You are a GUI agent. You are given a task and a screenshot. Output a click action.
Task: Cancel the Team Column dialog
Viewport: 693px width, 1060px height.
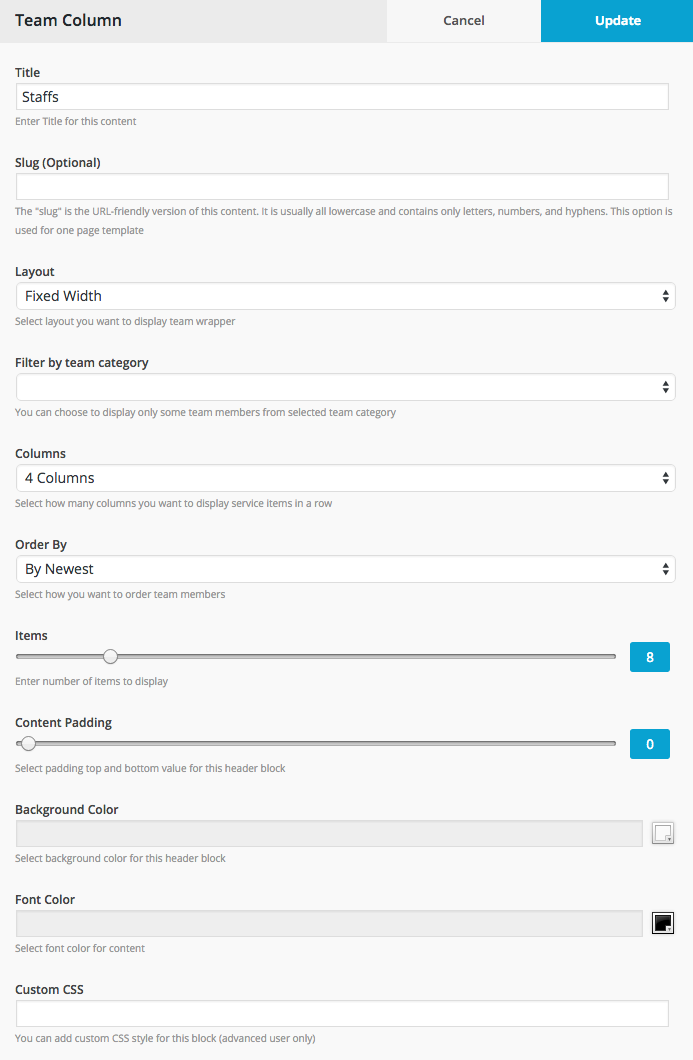(464, 21)
